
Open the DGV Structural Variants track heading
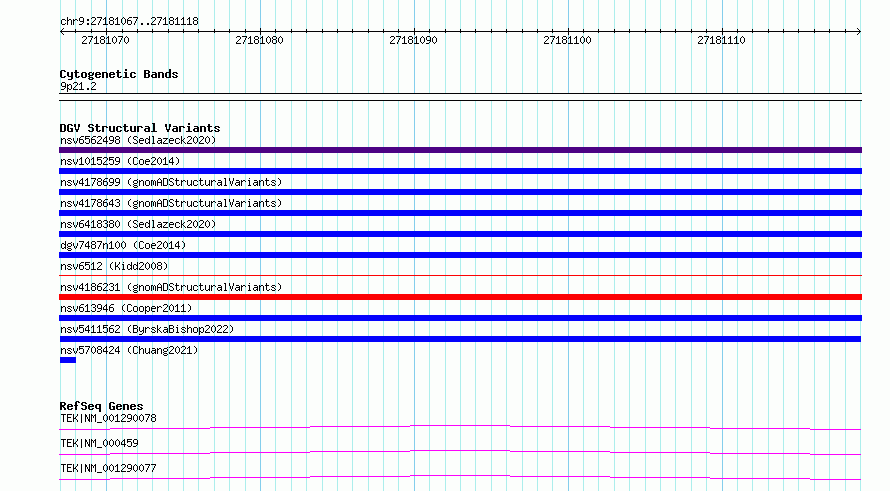(x=140, y=128)
